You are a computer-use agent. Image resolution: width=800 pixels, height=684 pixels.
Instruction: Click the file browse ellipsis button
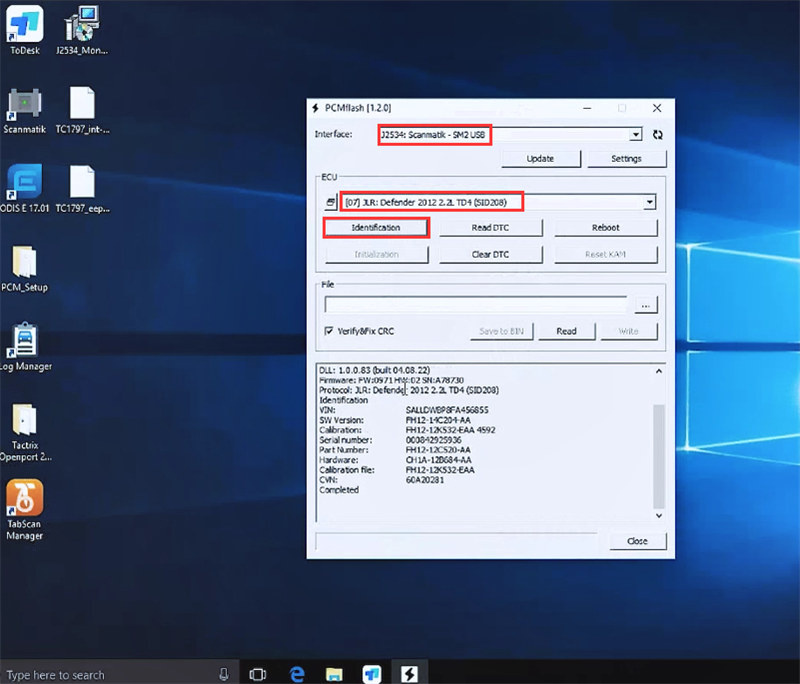pos(646,304)
